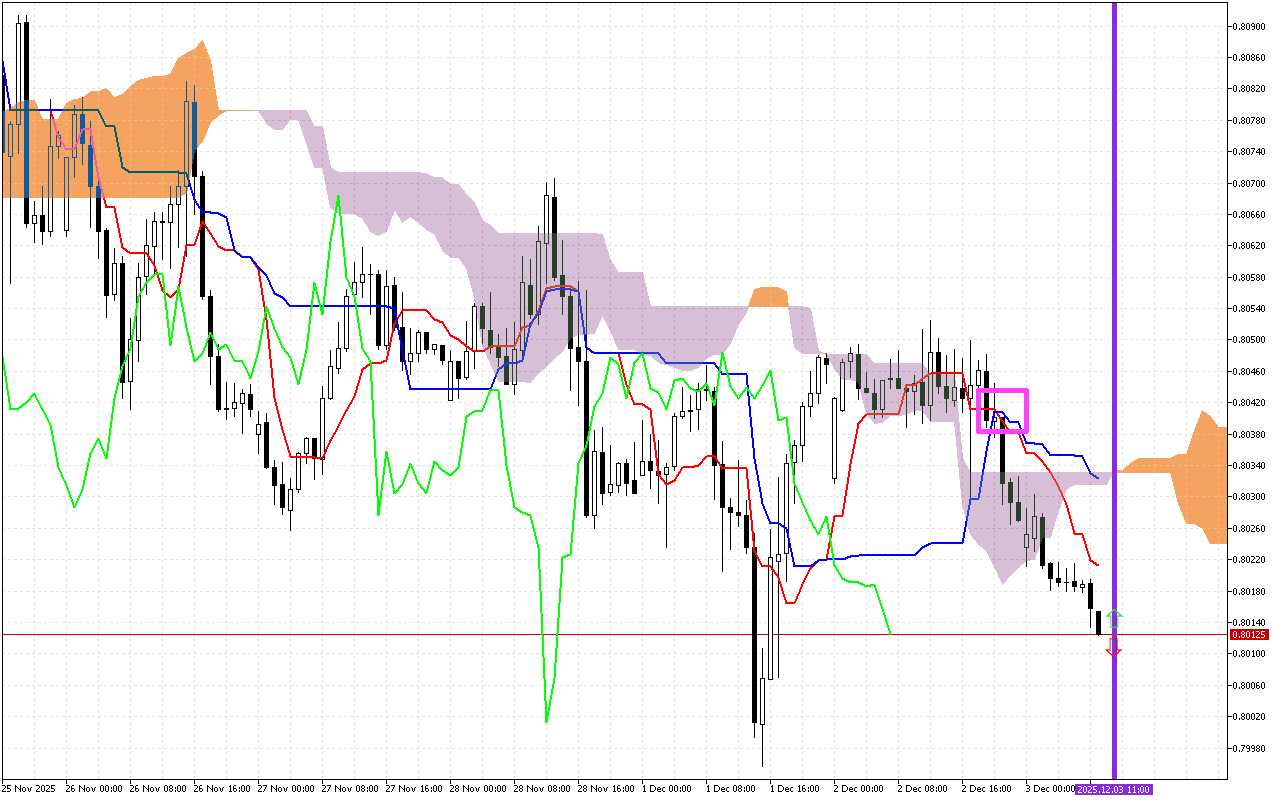Click the 1 Dec 08:00 time axis label
The width and height of the screenshot is (1280, 800).
(737, 789)
